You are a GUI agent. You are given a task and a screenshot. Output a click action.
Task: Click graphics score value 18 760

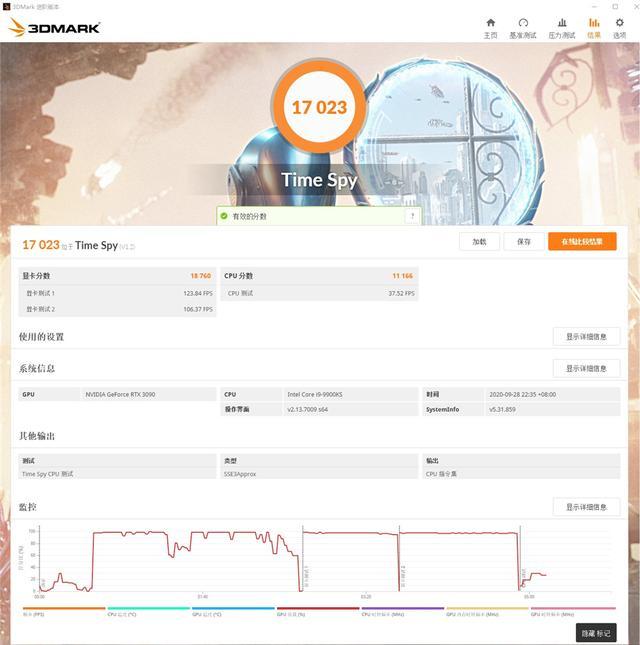coord(201,276)
